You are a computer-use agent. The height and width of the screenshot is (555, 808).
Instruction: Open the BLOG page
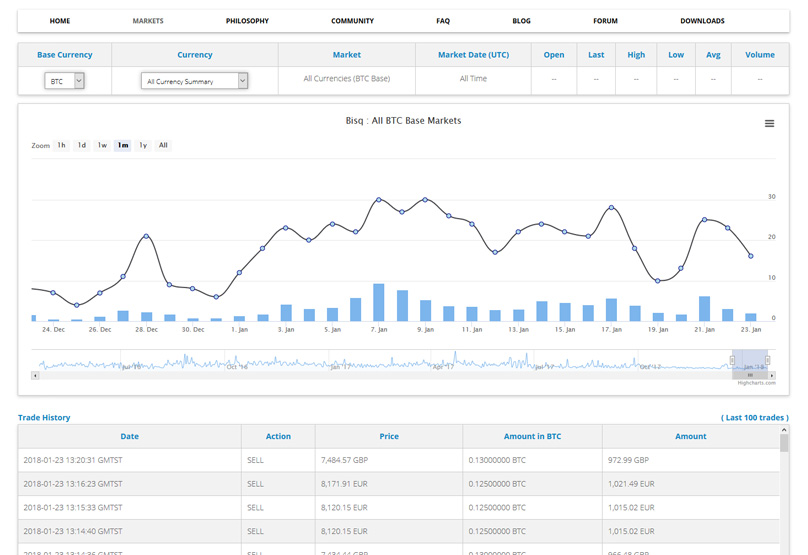521,21
